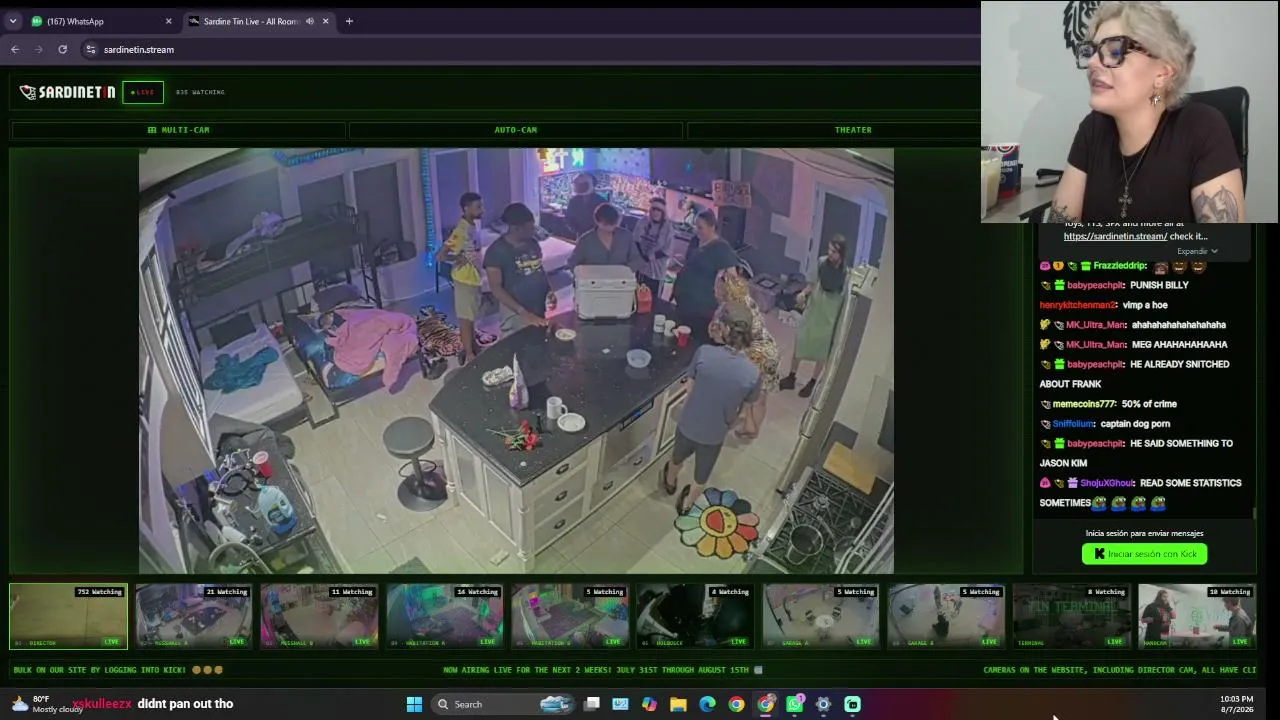Mute audio on the Sardine Tin tab
Image resolution: width=1280 pixels, height=720 pixels.
309,21
